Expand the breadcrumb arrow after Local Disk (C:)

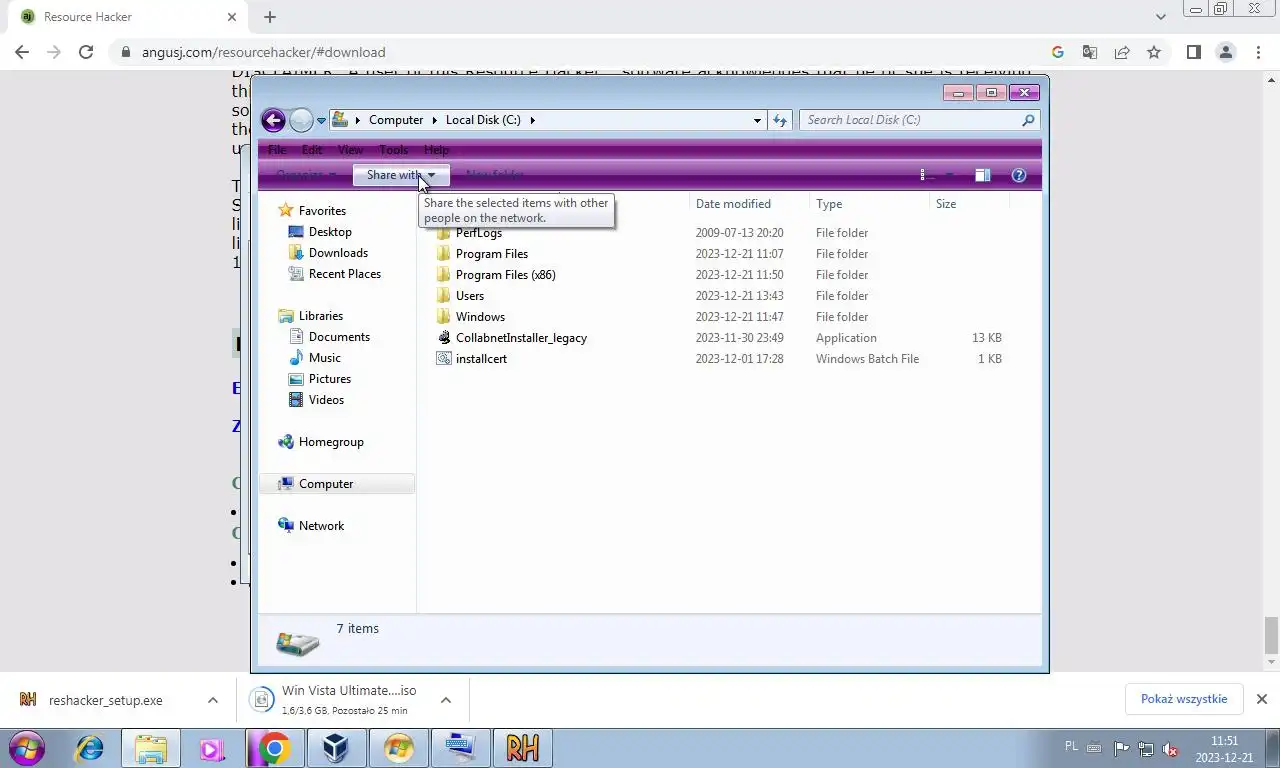pos(532,120)
